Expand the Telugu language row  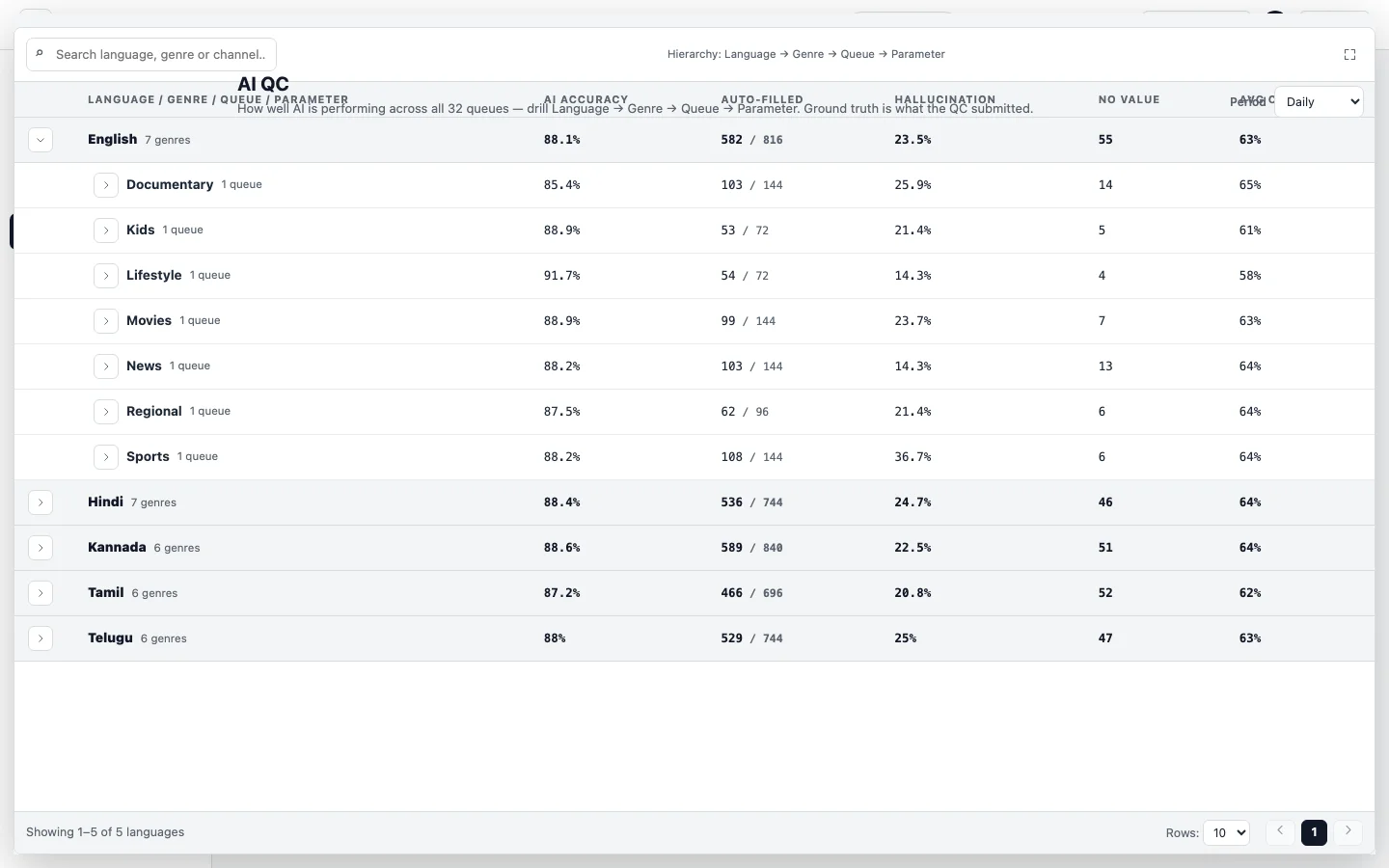pyautogui.click(x=41, y=638)
